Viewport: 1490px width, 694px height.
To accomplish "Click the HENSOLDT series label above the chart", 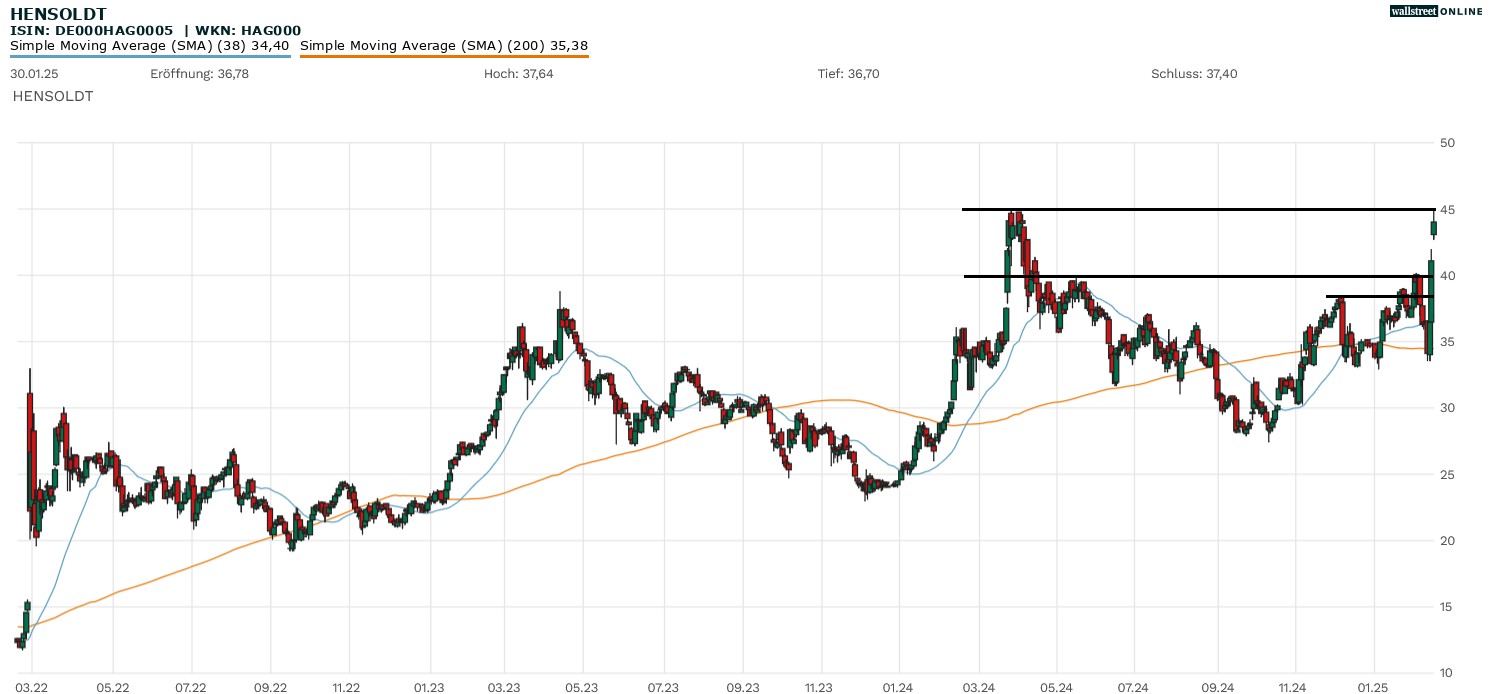I will 52,97.
